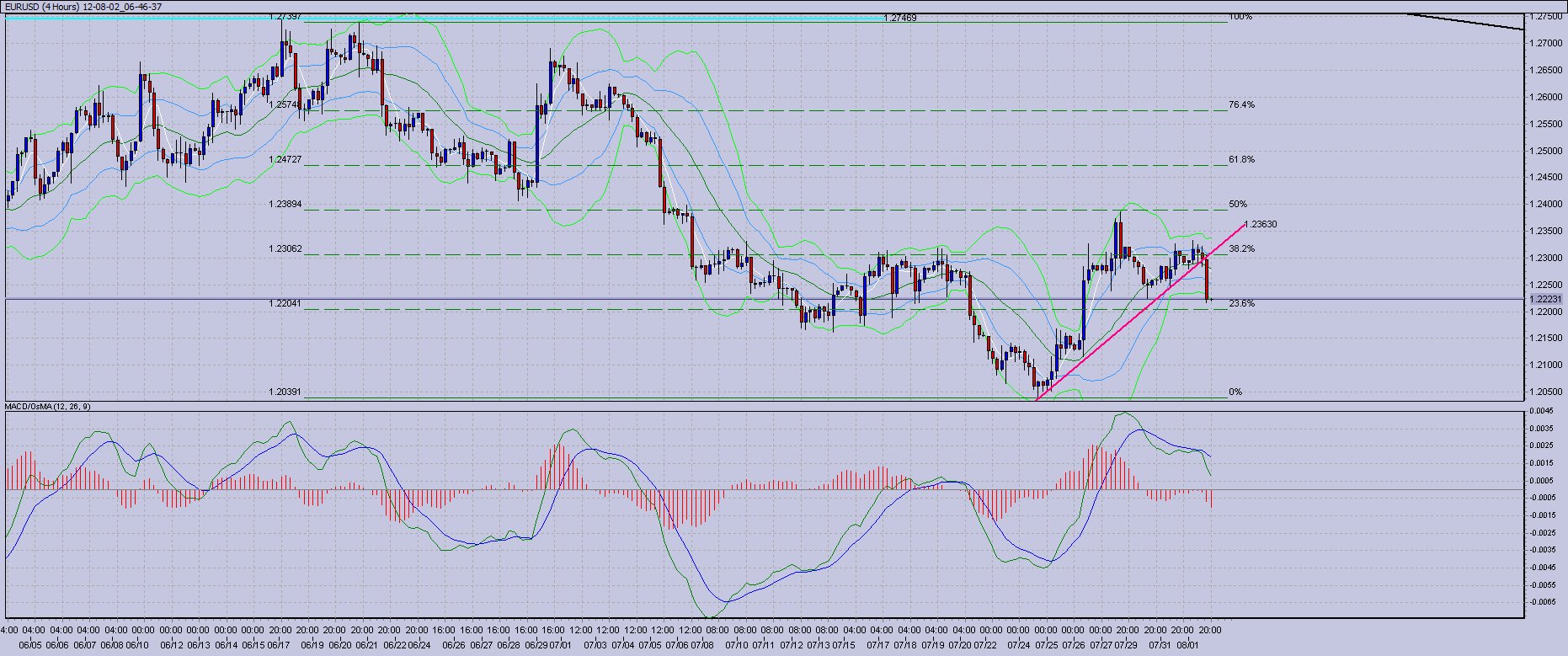
Task: Click the 1.24727 Fibonacci price label
Action: click(285, 159)
